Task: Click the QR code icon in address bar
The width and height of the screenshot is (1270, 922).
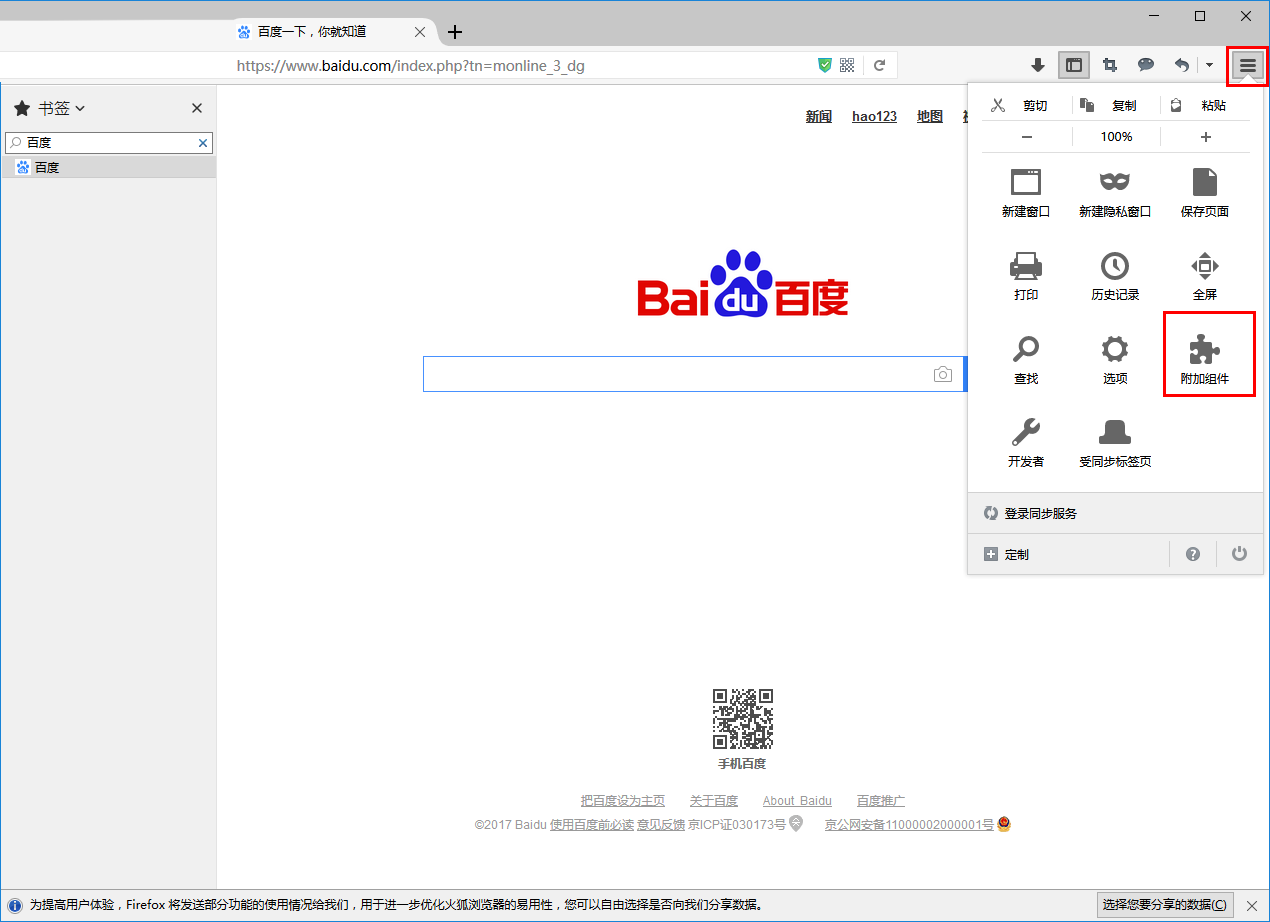Action: pyautogui.click(x=848, y=65)
